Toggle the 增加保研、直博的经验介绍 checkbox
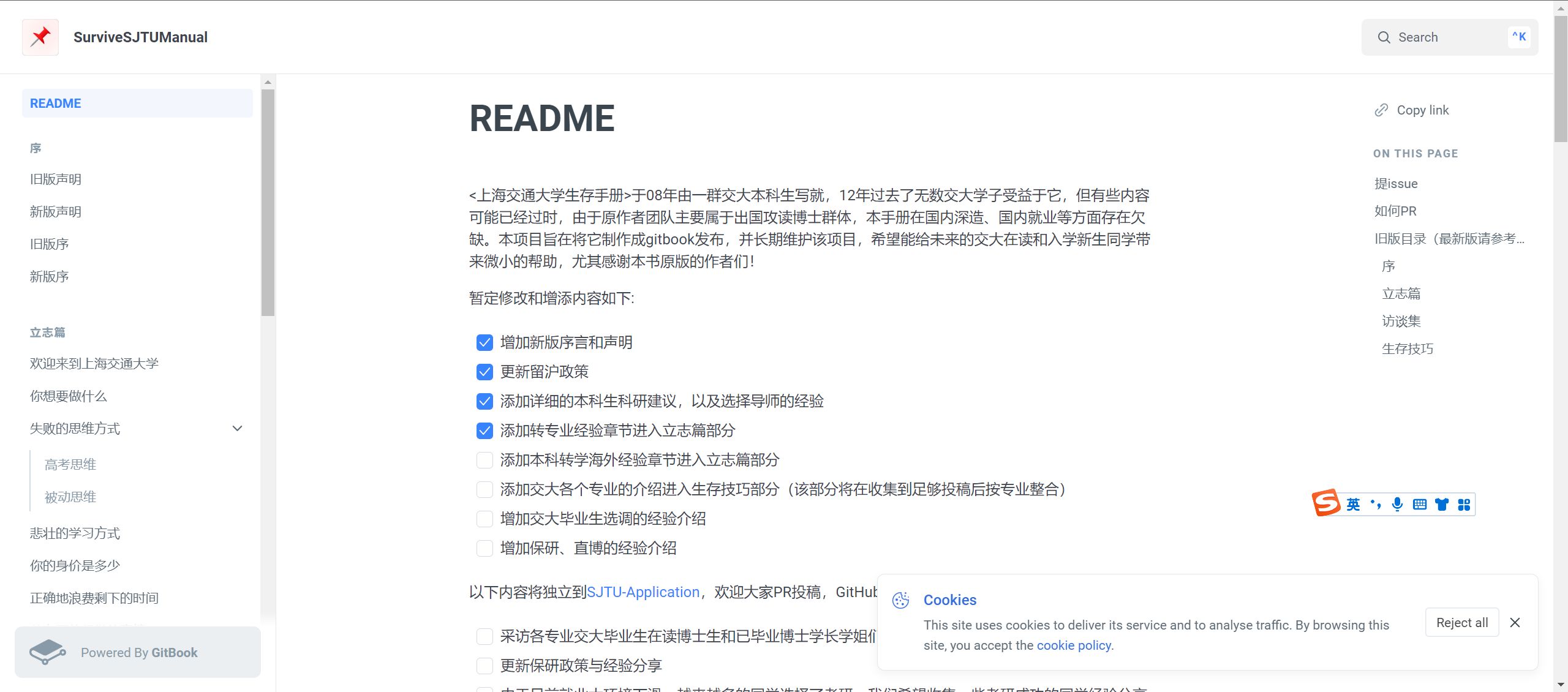 click(484, 548)
